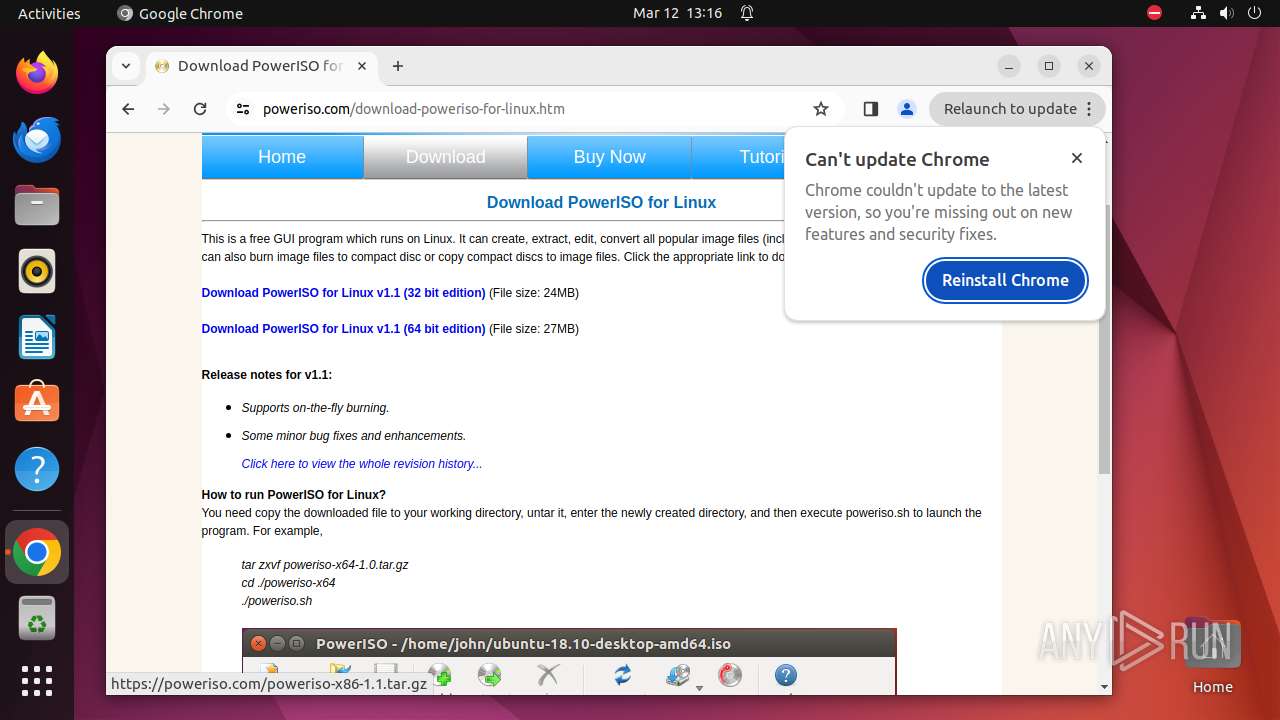Download PowerISO for Linux 32 bit edition

(x=343, y=293)
